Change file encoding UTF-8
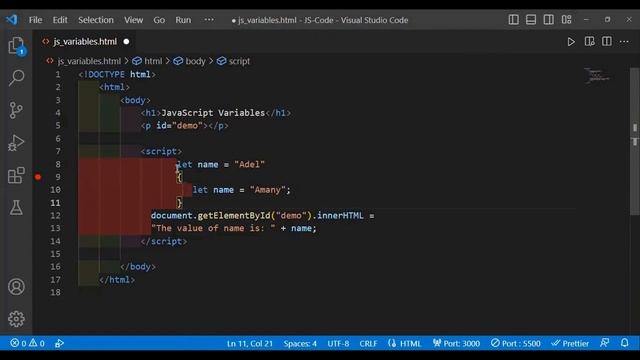Image resolution: width=640 pixels, height=360 pixels. click(x=338, y=344)
